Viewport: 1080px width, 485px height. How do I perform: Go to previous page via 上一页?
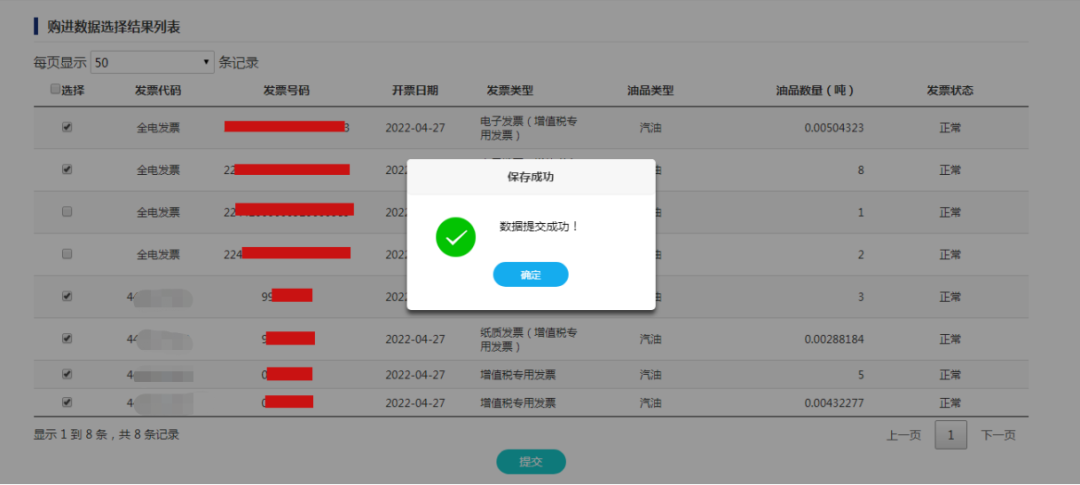point(903,435)
